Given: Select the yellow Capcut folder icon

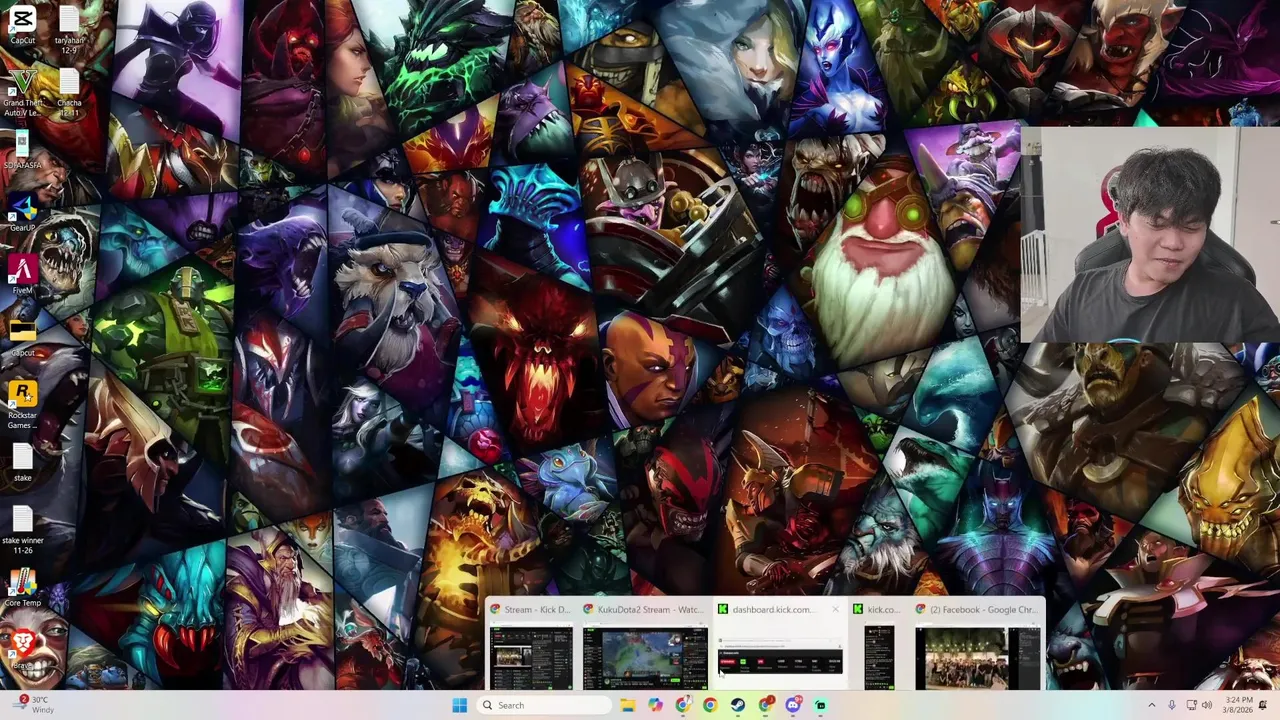Looking at the screenshot, I should coord(22,338).
